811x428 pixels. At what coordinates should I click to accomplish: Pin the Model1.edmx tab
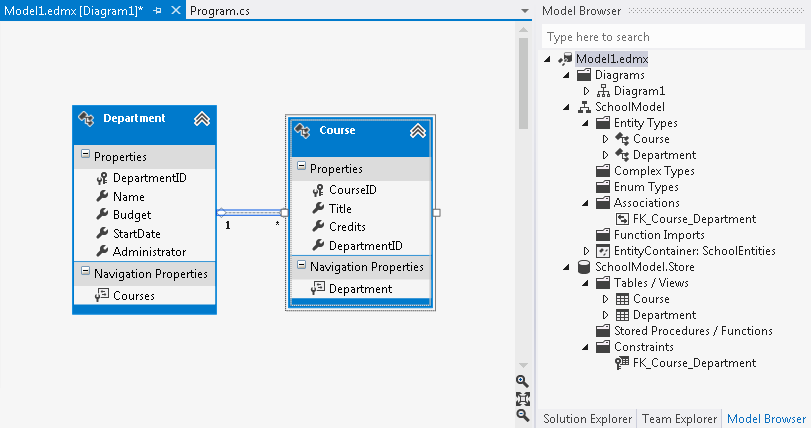158,10
